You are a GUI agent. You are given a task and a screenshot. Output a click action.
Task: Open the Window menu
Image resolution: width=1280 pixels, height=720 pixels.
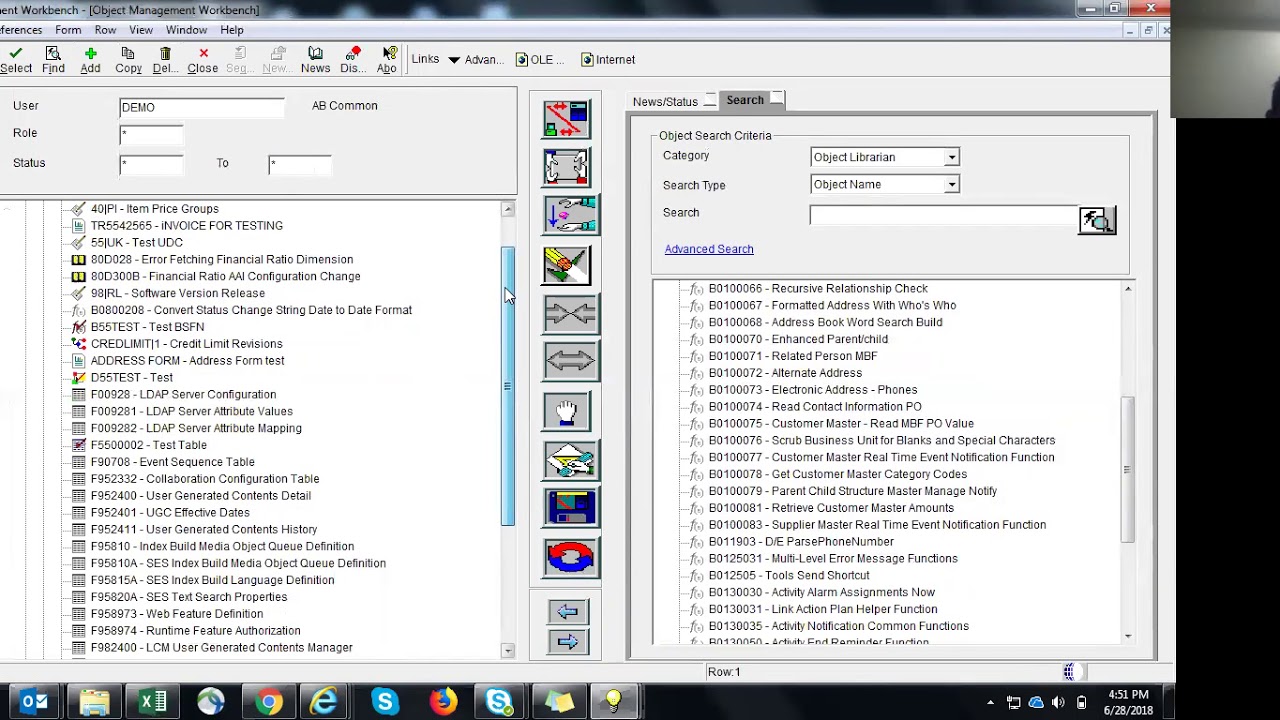(x=186, y=30)
